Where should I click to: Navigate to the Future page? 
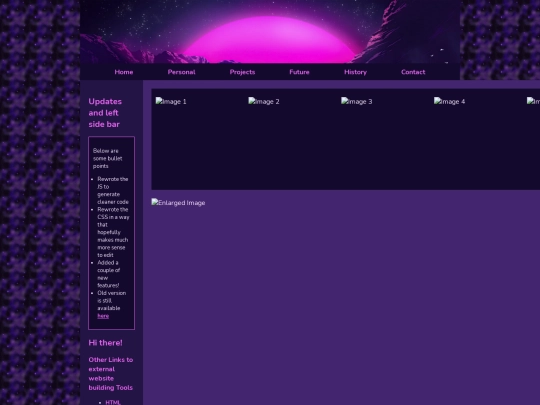(299, 72)
